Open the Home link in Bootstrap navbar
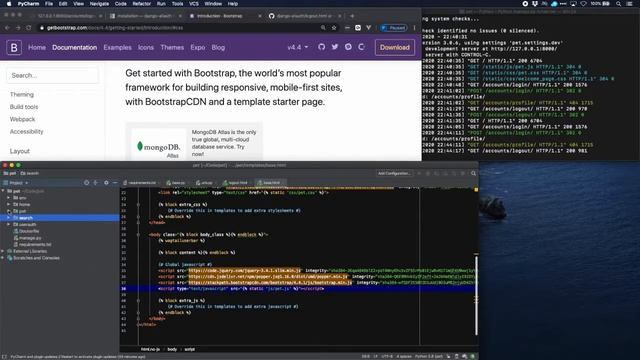 pyautogui.click(x=37, y=47)
